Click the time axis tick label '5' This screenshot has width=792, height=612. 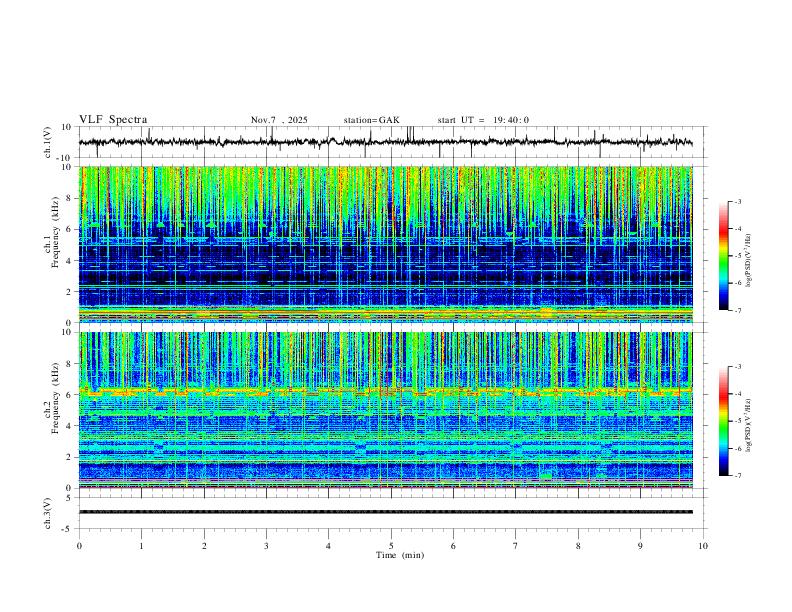tap(391, 546)
